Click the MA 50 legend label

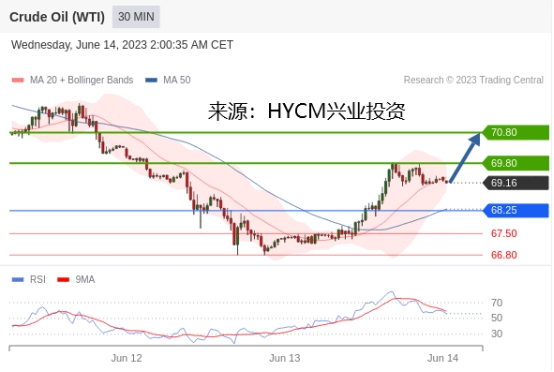(177, 80)
